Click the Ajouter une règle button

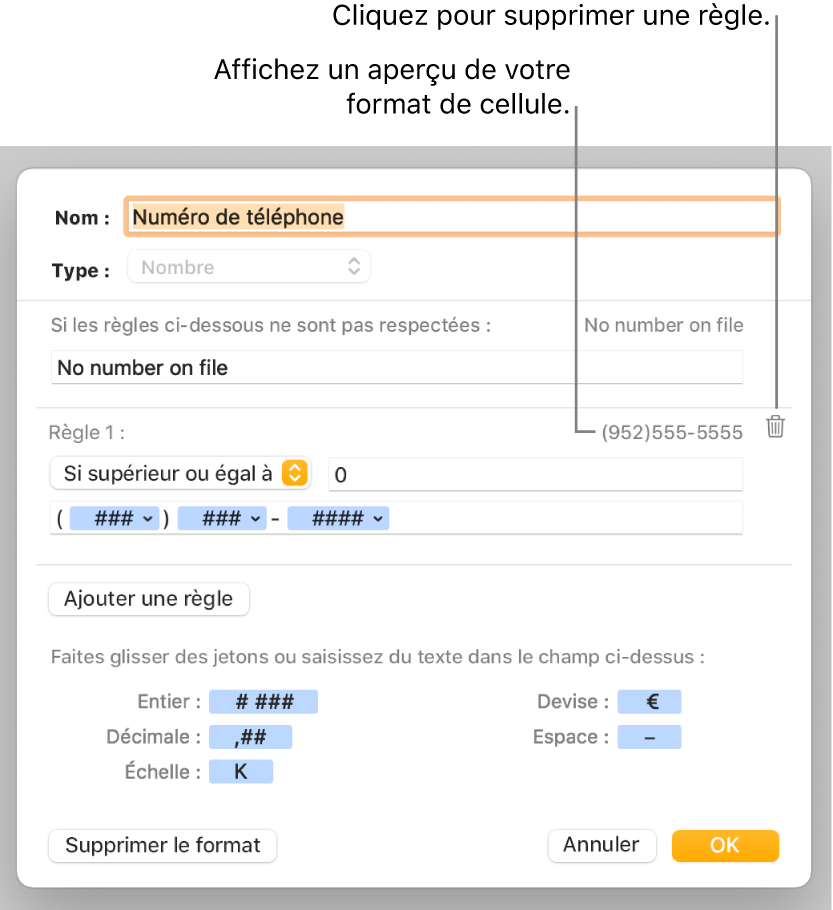point(149,599)
